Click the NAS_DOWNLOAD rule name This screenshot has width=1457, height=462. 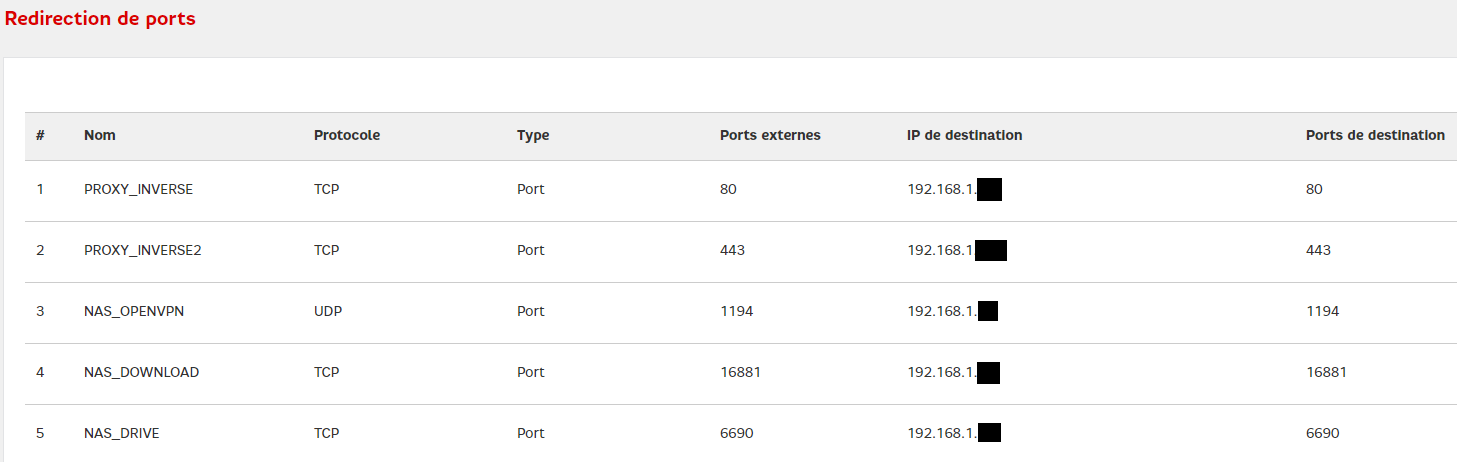[141, 372]
